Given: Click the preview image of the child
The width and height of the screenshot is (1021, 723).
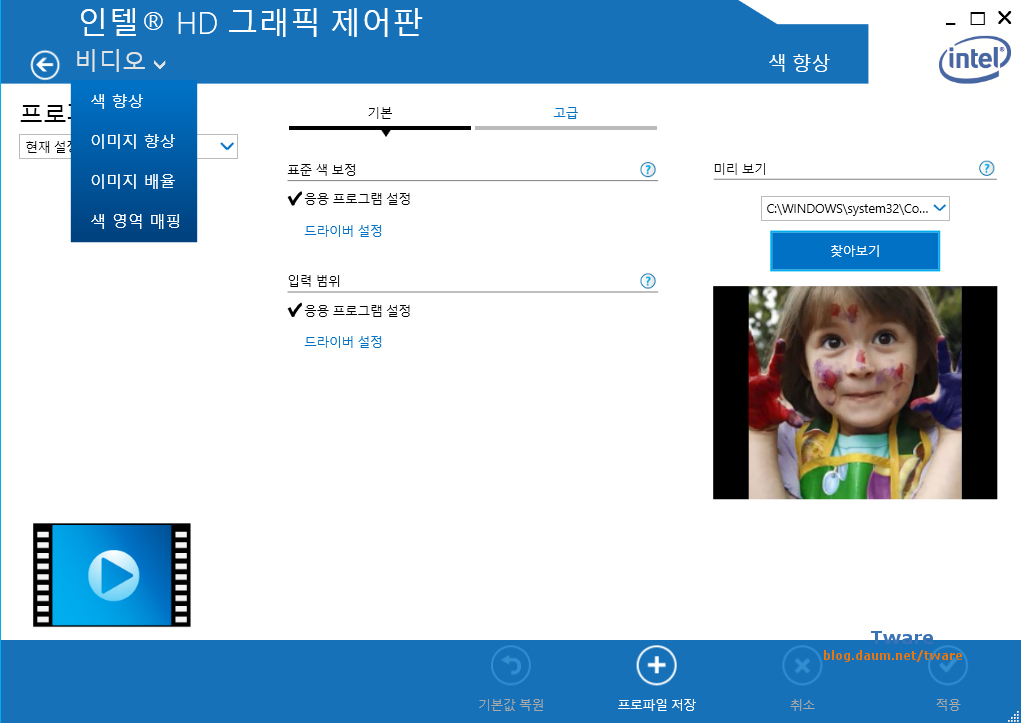Looking at the screenshot, I should (855, 393).
